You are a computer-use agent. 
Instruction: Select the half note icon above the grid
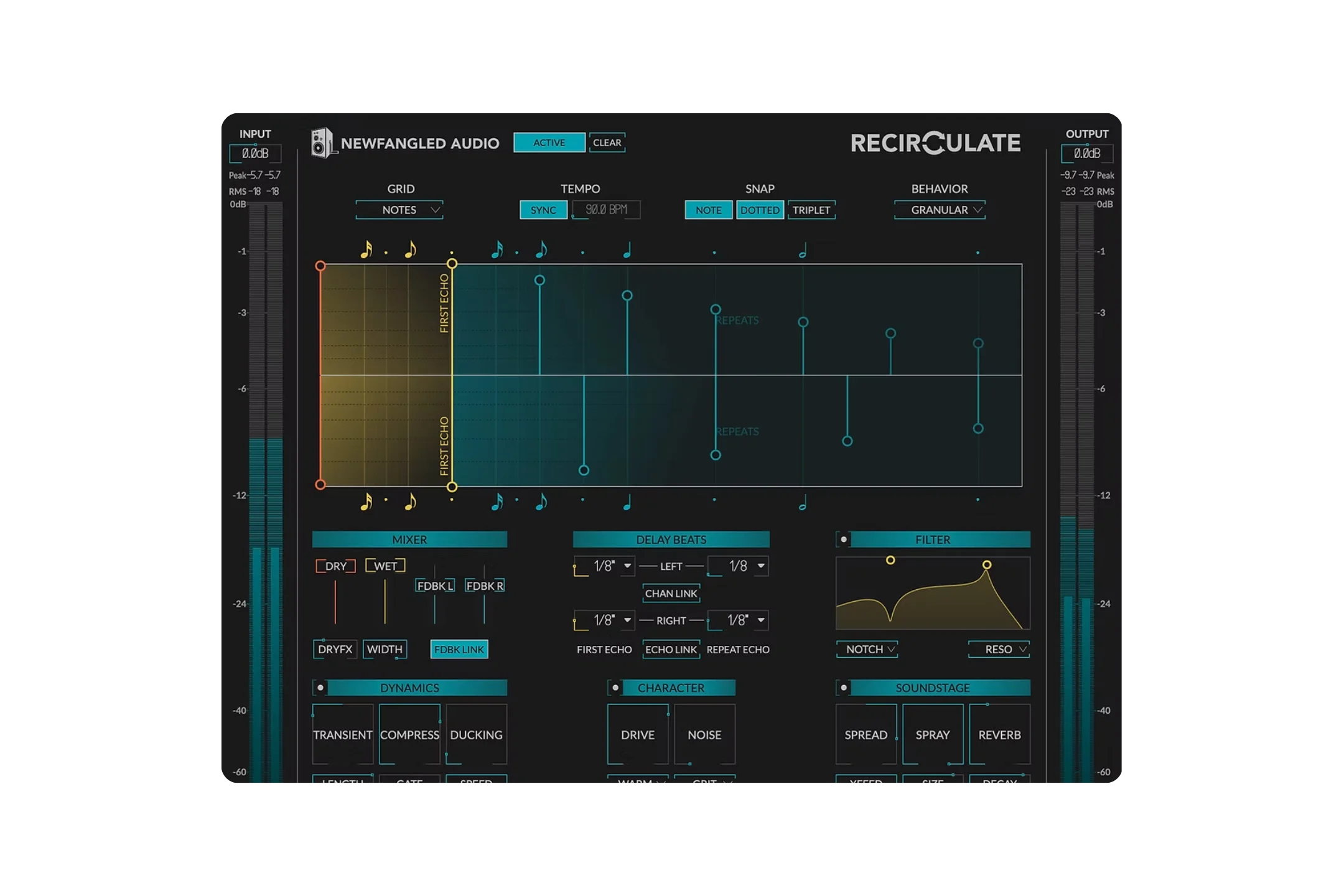point(801,250)
